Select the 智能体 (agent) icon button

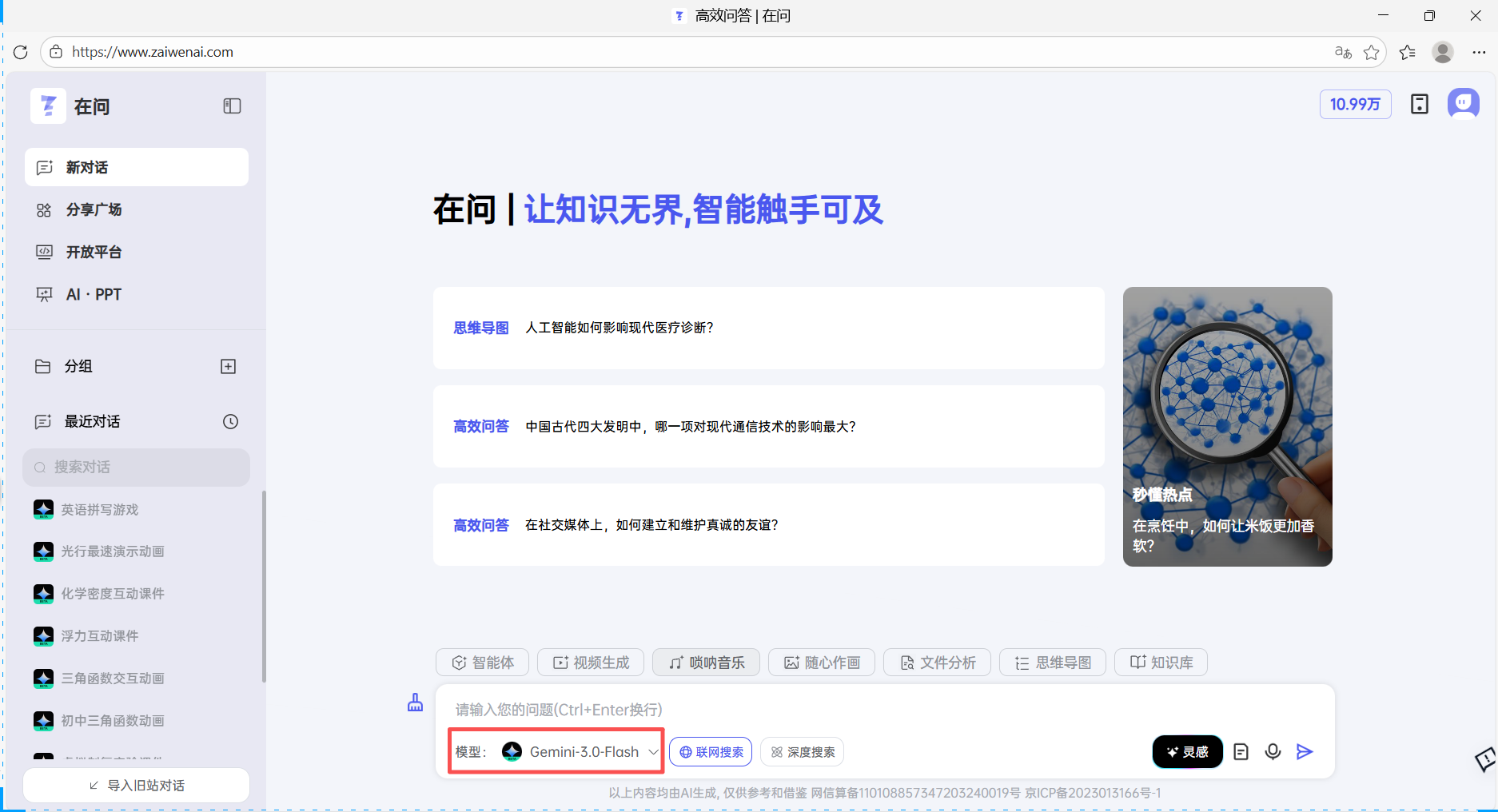(482, 662)
